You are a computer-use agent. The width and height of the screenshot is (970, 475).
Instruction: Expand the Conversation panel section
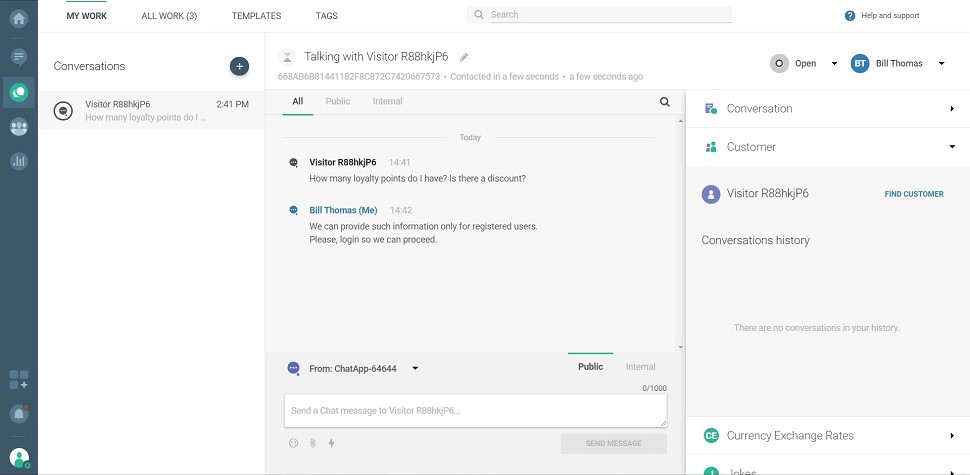[827, 108]
